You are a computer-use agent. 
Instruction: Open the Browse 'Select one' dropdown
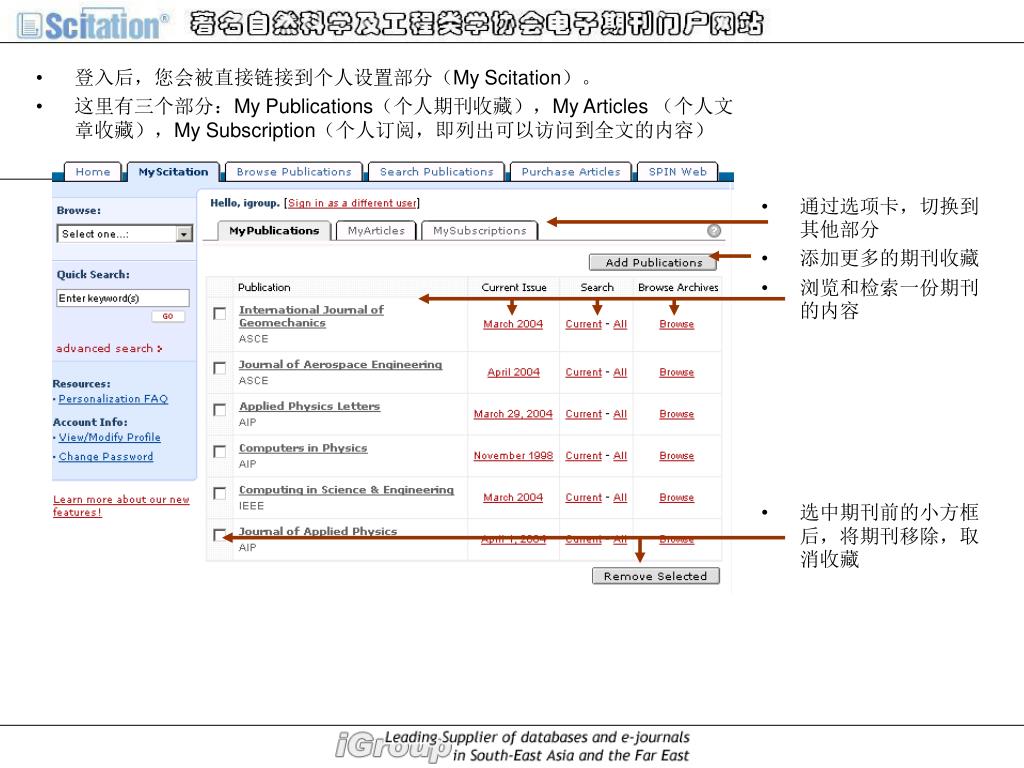125,234
